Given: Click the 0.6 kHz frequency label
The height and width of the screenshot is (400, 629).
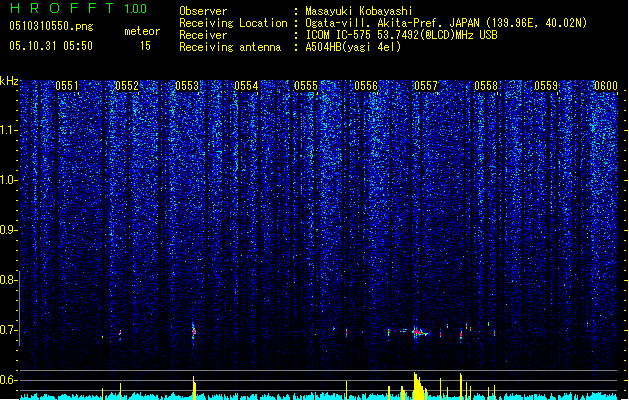Looking at the screenshot, I should 8,380.
